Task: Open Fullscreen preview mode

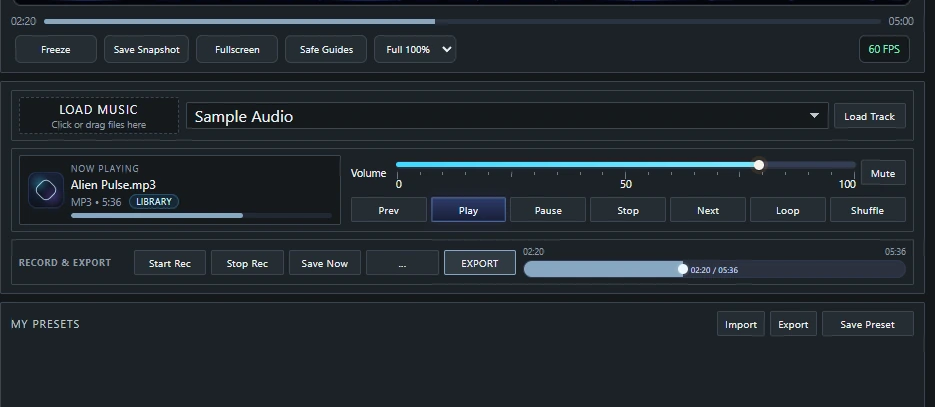Action: coord(237,49)
